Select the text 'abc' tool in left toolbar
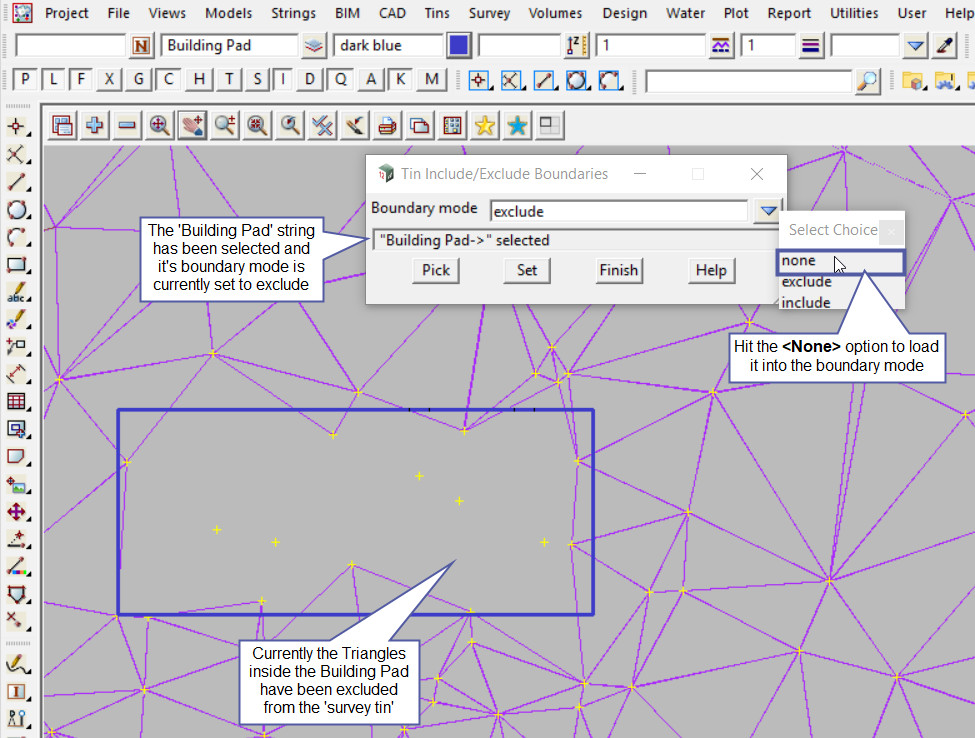The image size is (975, 738). (16, 294)
